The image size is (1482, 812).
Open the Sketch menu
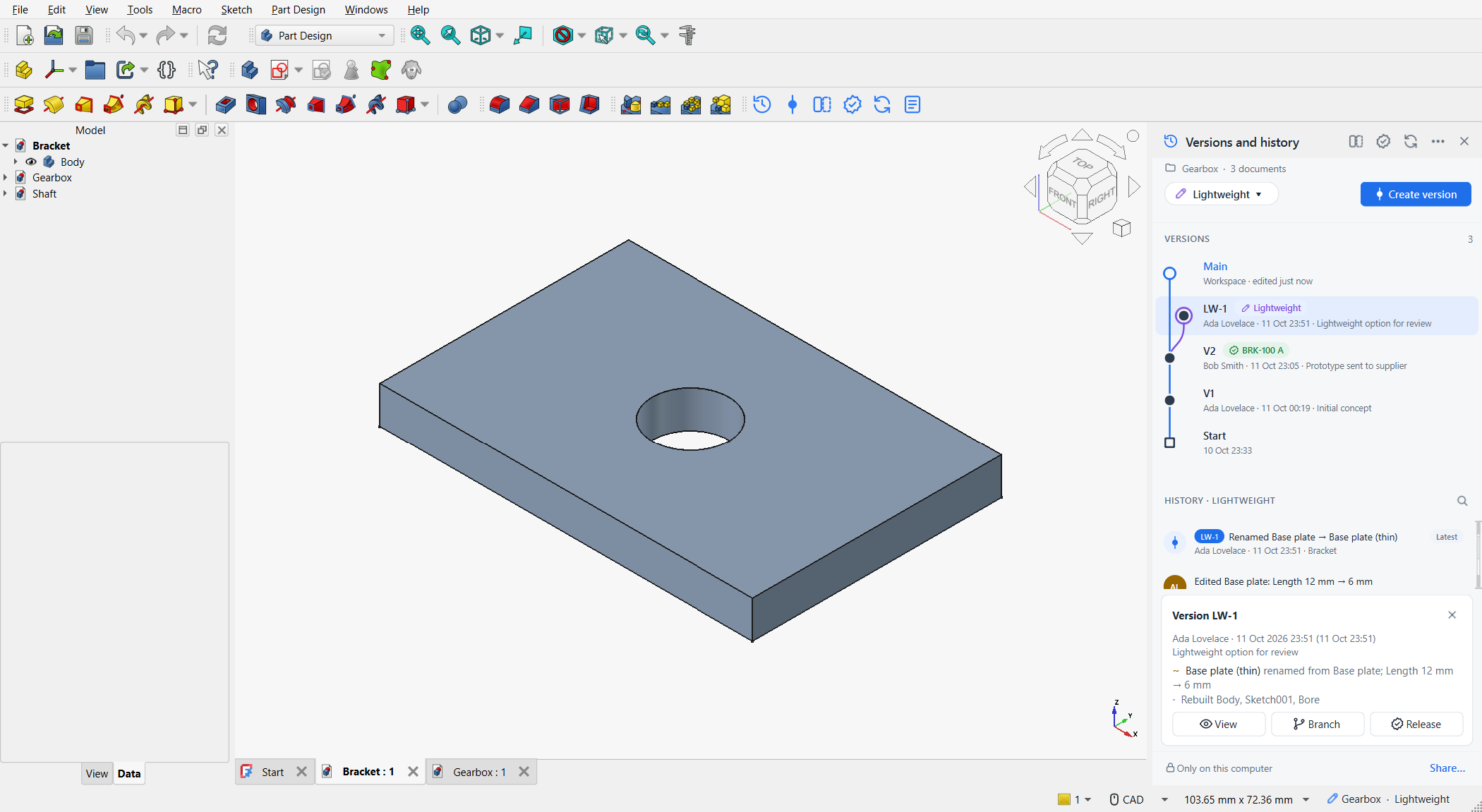tap(236, 9)
